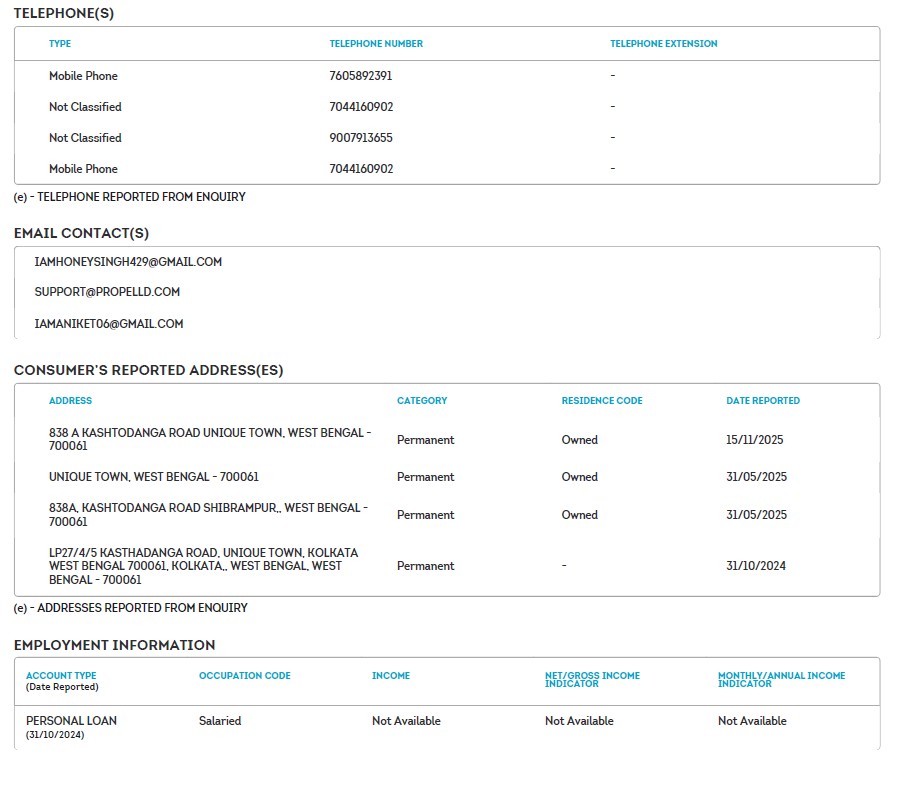The height and width of the screenshot is (802, 901).
Task: Click the PERSONAL LOAN account type entry
Action: click(x=71, y=721)
